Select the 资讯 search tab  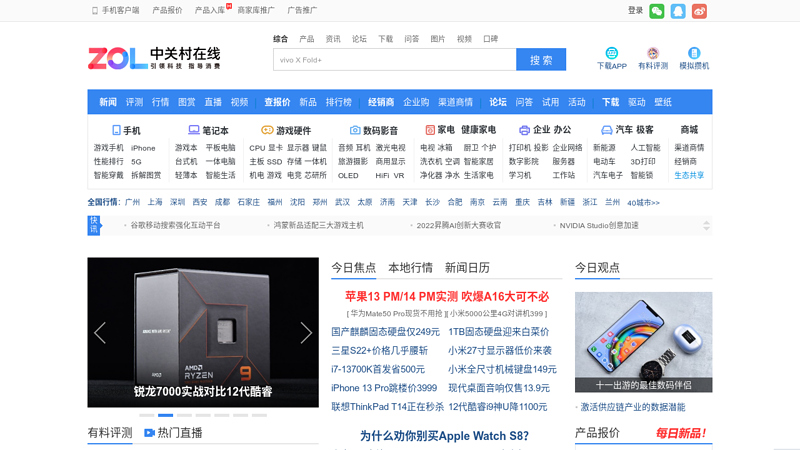(333, 39)
